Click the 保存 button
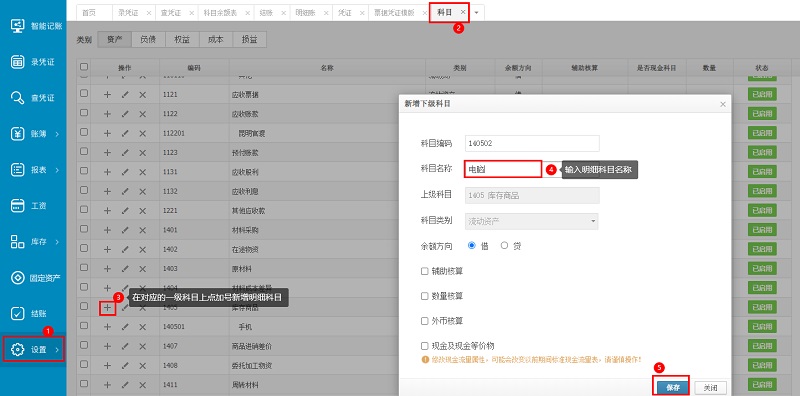This screenshot has width=800, height=396. point(671,387)
